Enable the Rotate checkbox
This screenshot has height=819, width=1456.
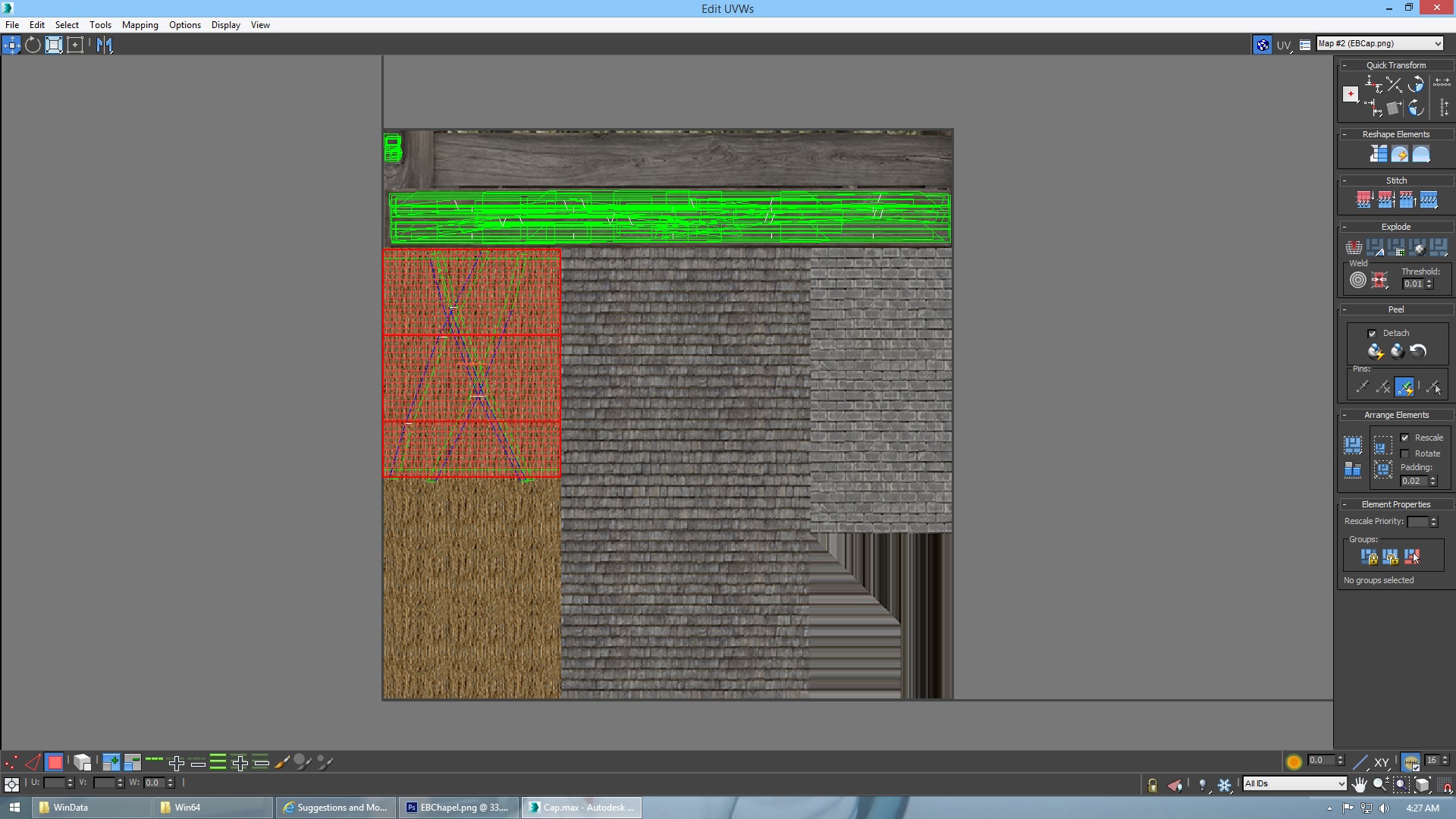(1404, 453)
